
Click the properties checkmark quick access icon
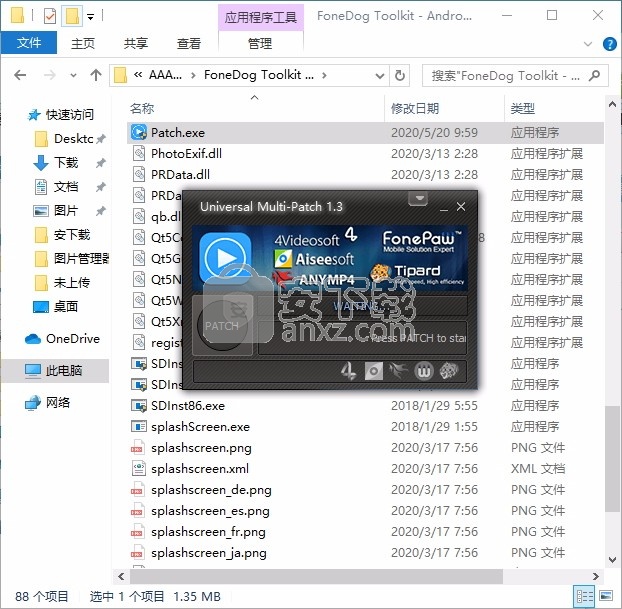pyautogui.click(x=50, y=16)
